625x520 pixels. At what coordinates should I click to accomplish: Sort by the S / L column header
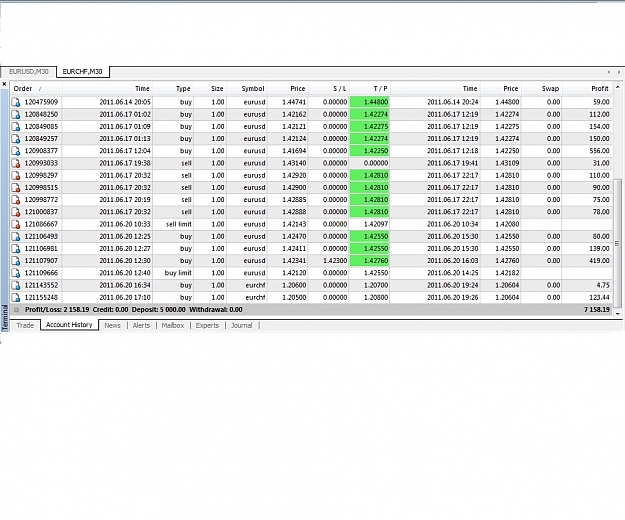pyautogui.click(x=329, y=89)
